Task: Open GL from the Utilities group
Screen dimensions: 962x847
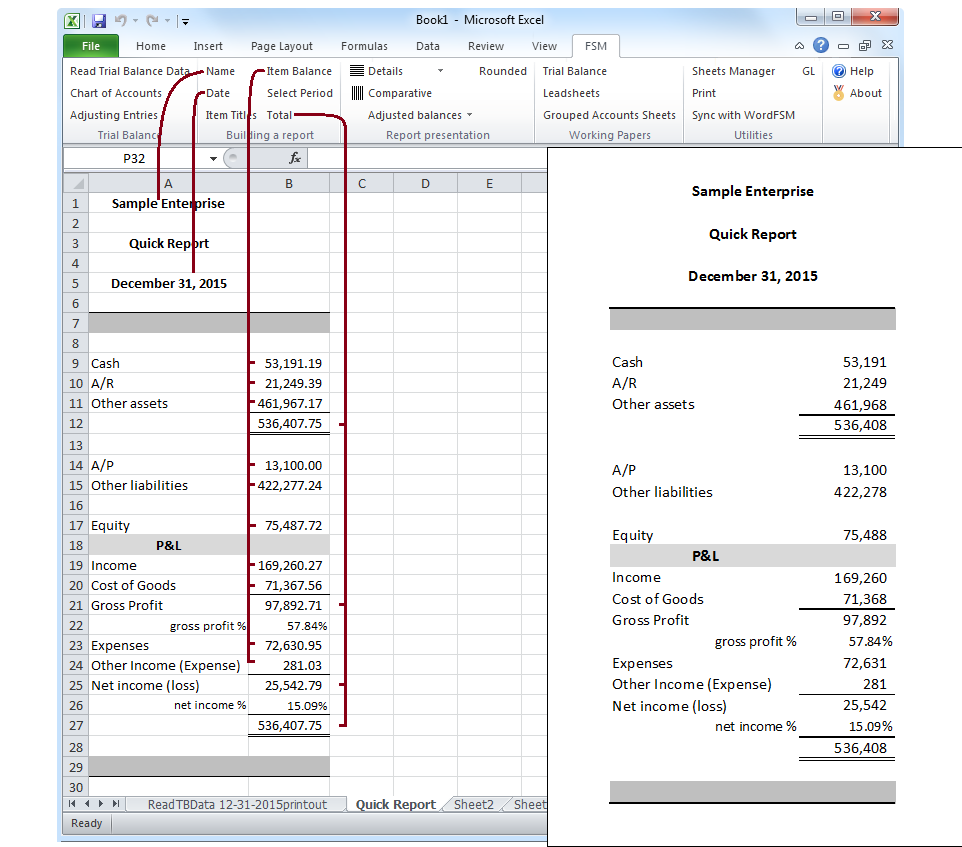Action: coord(808,71)
